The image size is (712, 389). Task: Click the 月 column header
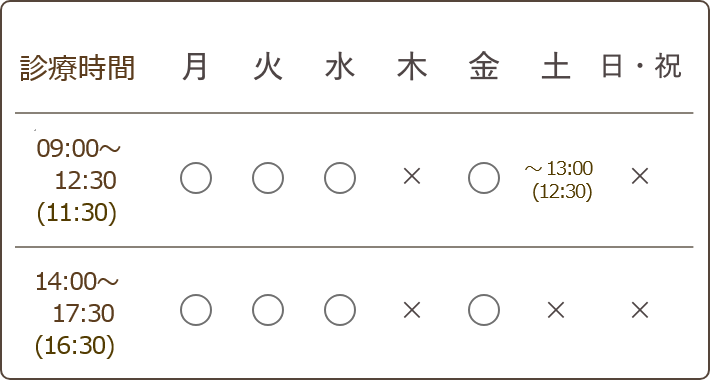coord(195,67)
